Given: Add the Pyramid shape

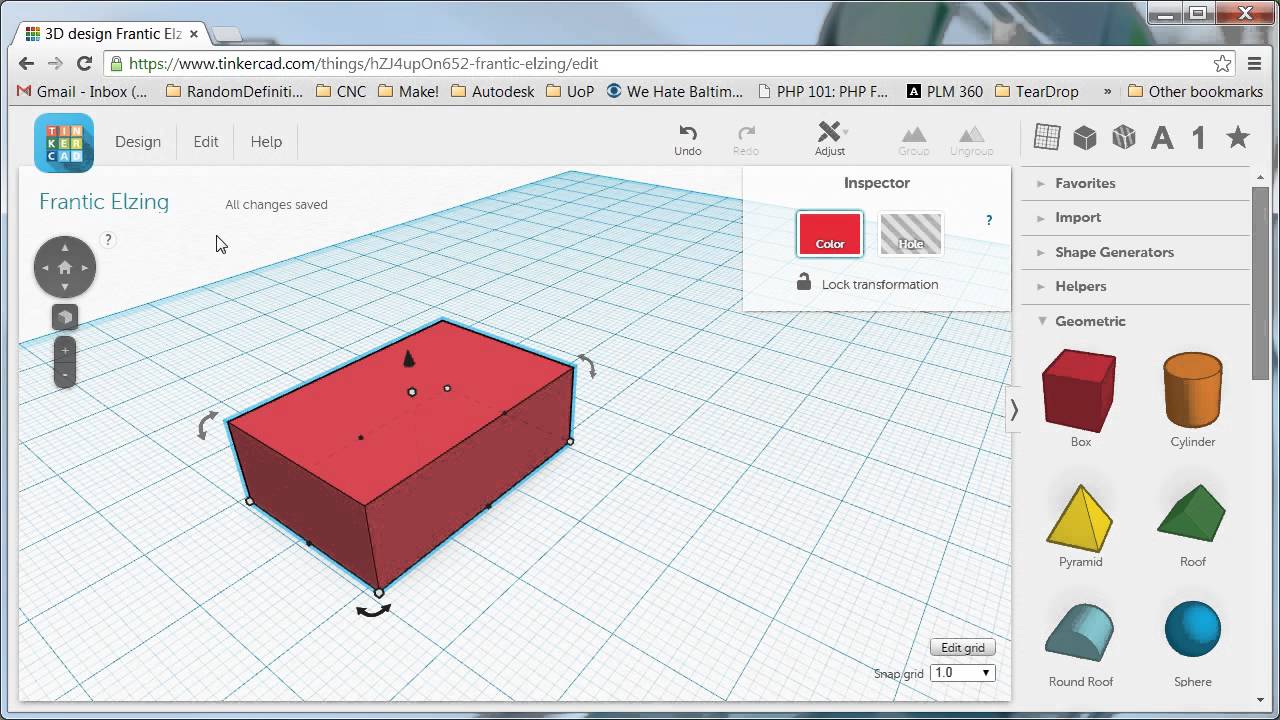Looking at the screenshot, I should 1080,518.
